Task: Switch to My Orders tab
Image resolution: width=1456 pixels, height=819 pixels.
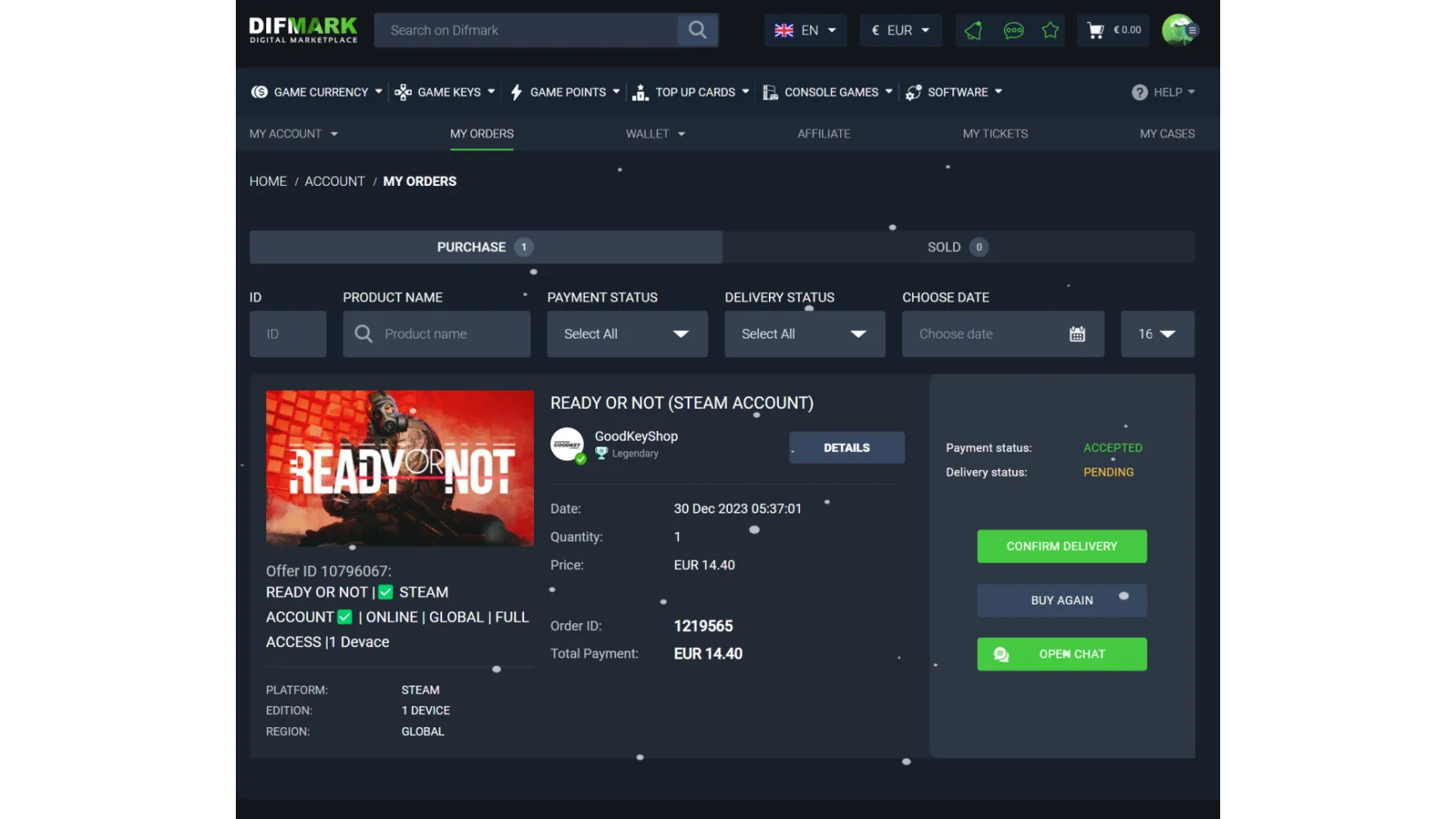Action: [482, 133]
